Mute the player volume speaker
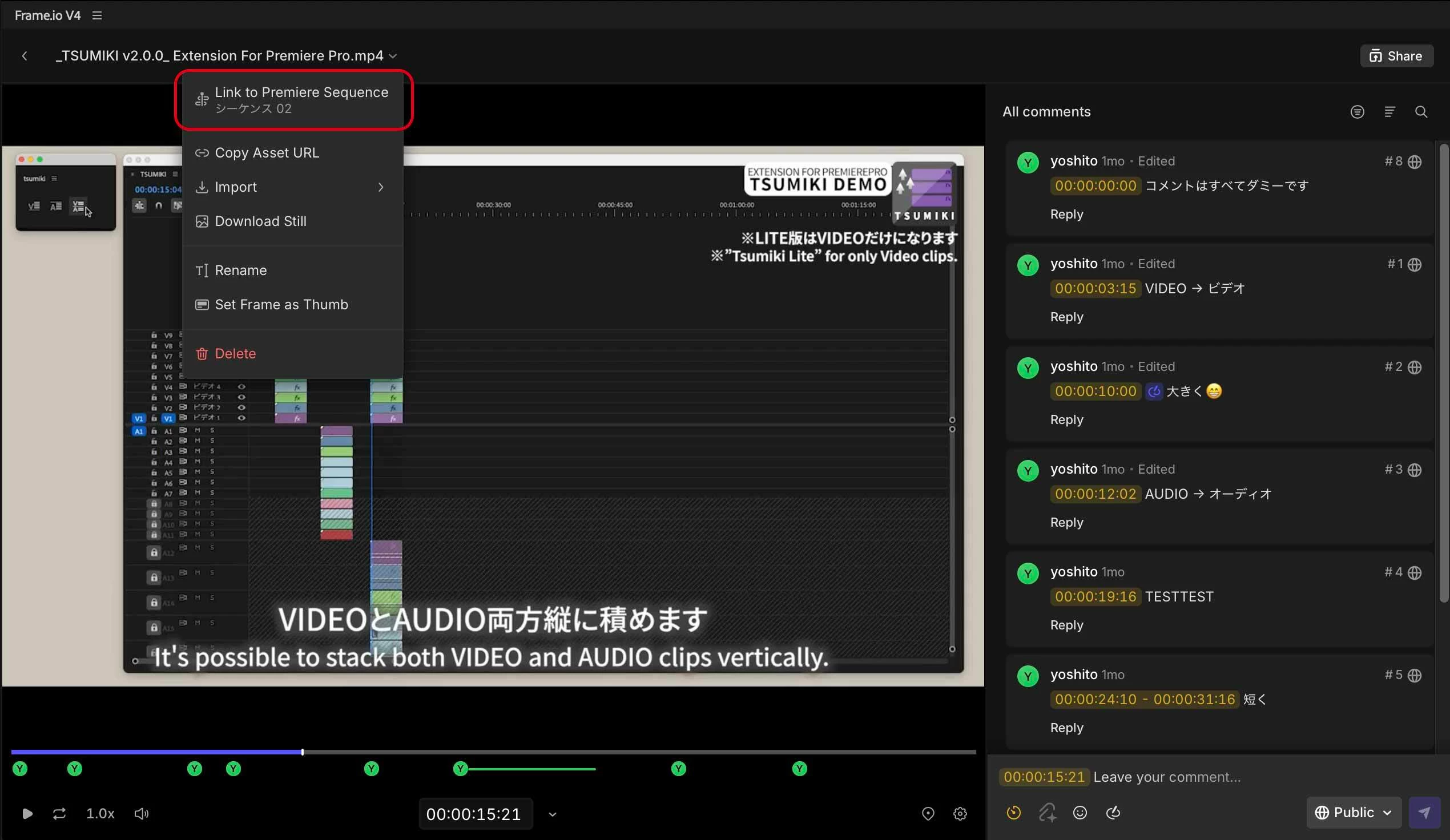The width and height of the screenshot is (1450, 840). [141, 814]
